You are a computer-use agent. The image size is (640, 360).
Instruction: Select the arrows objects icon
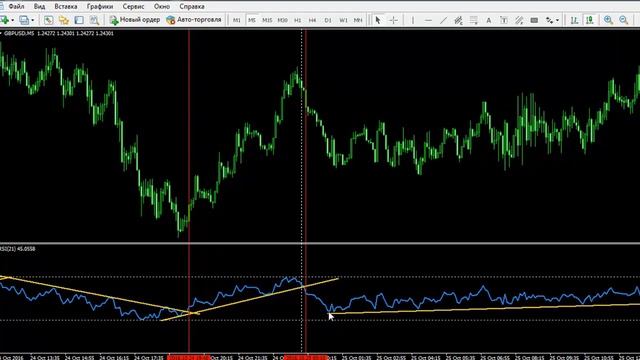pyautogui.click(x=550, y=20)
